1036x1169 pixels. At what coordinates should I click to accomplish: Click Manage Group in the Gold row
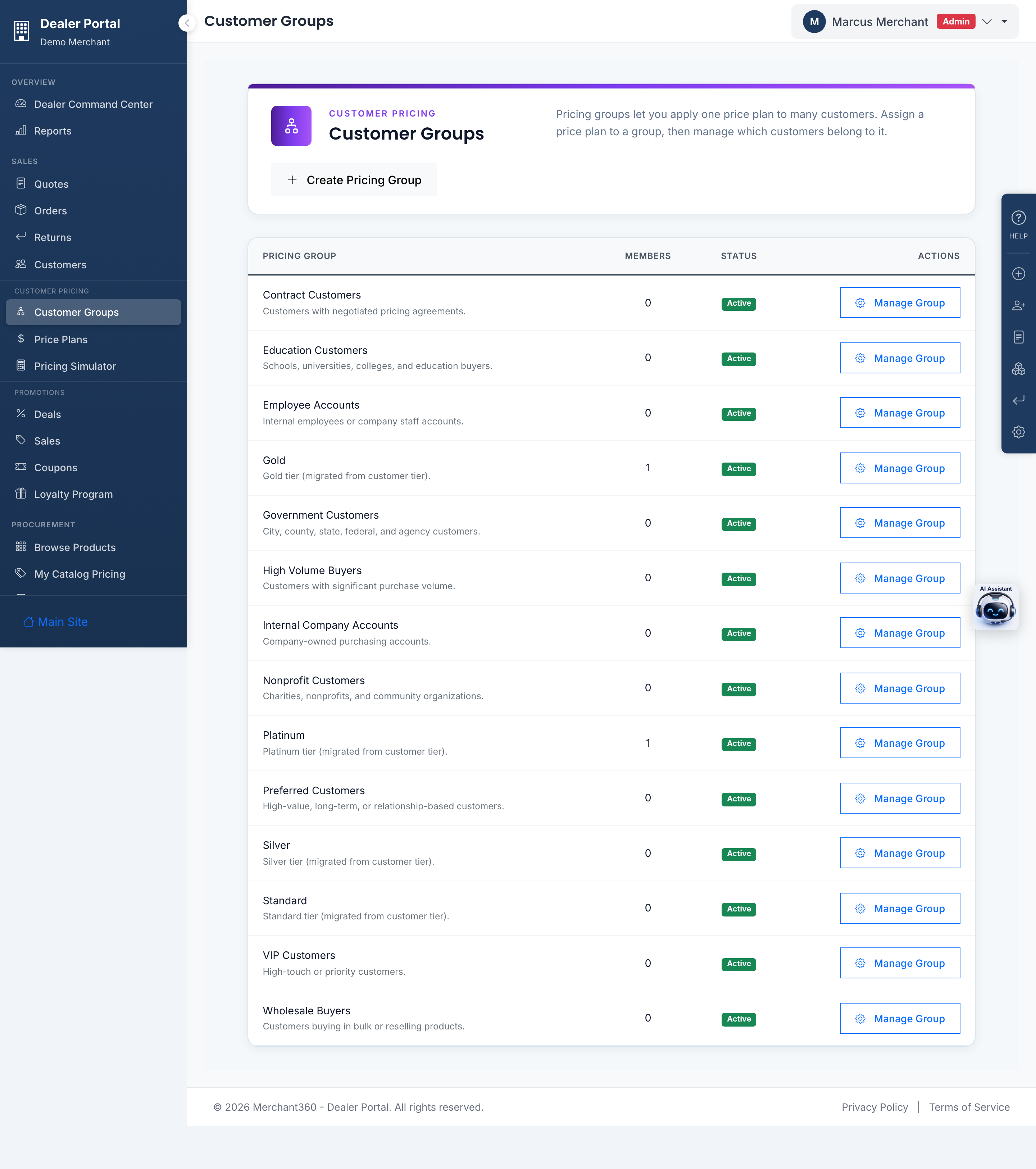(900, 468)
